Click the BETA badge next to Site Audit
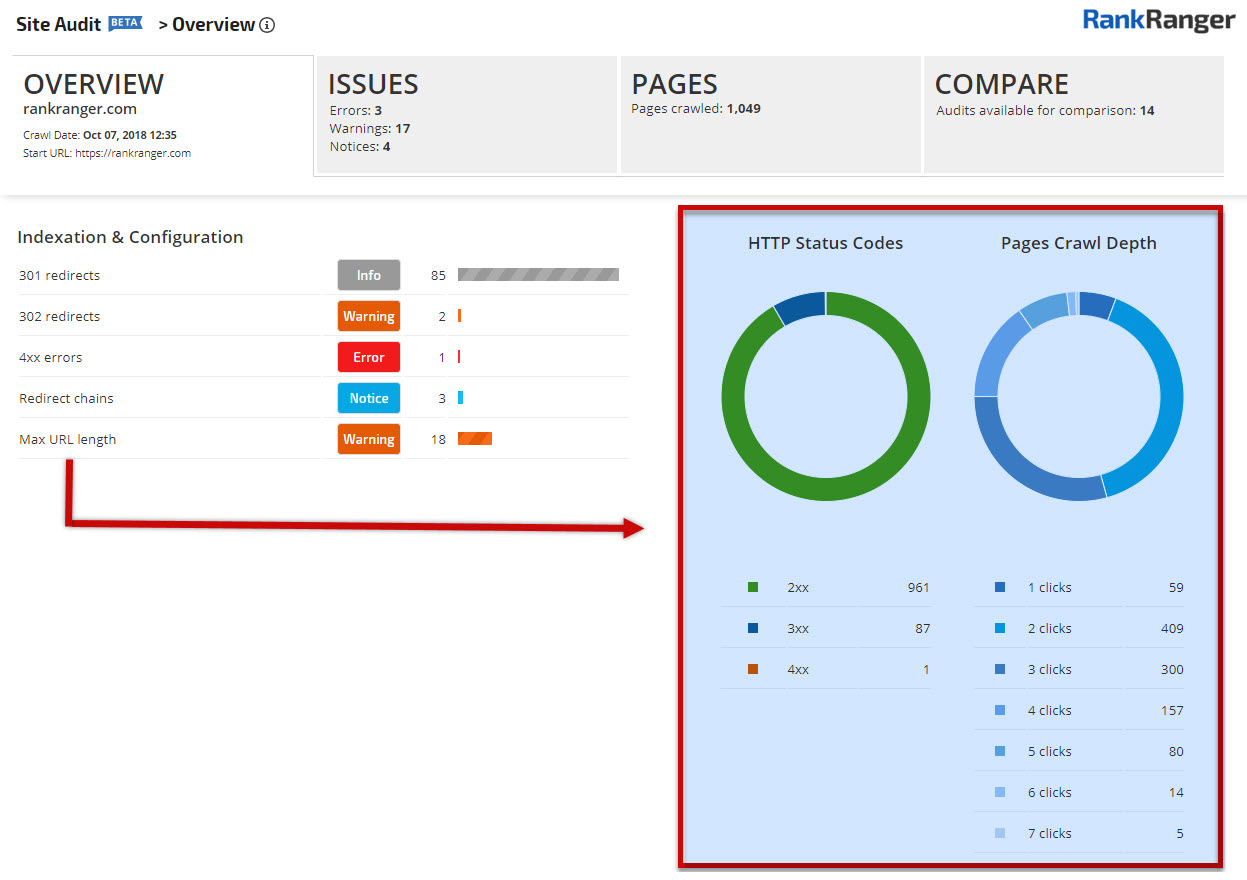The image size is (1247, 880). click(126, 24)
